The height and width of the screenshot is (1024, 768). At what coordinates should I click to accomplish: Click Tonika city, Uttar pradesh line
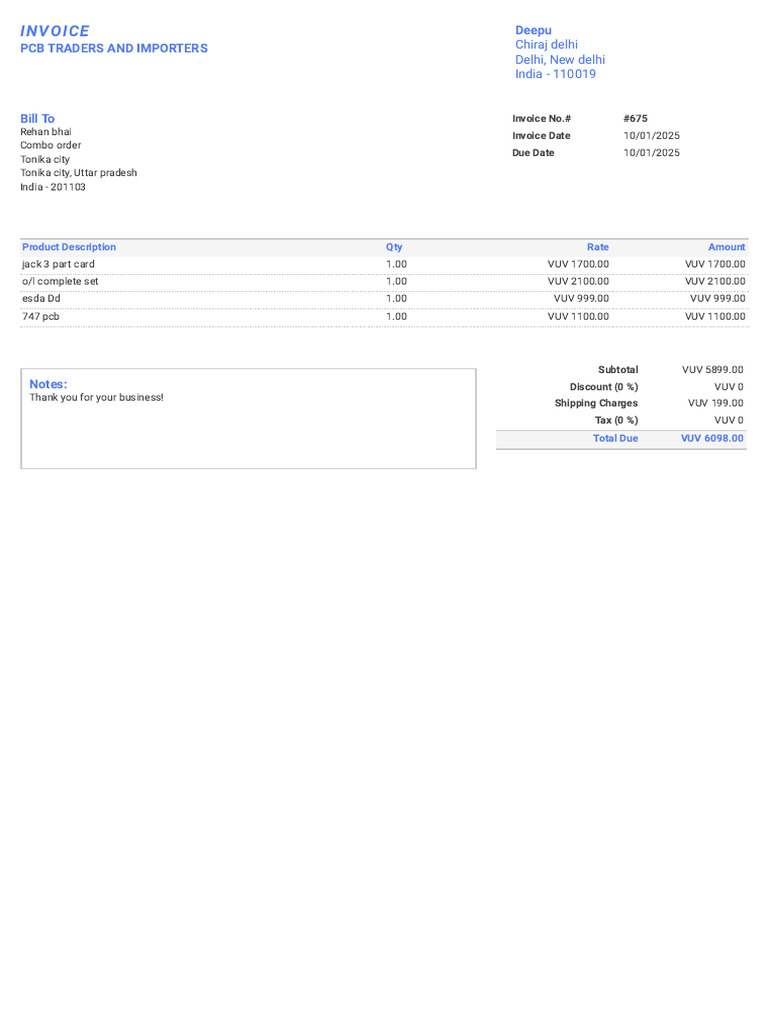coord(78,172)
